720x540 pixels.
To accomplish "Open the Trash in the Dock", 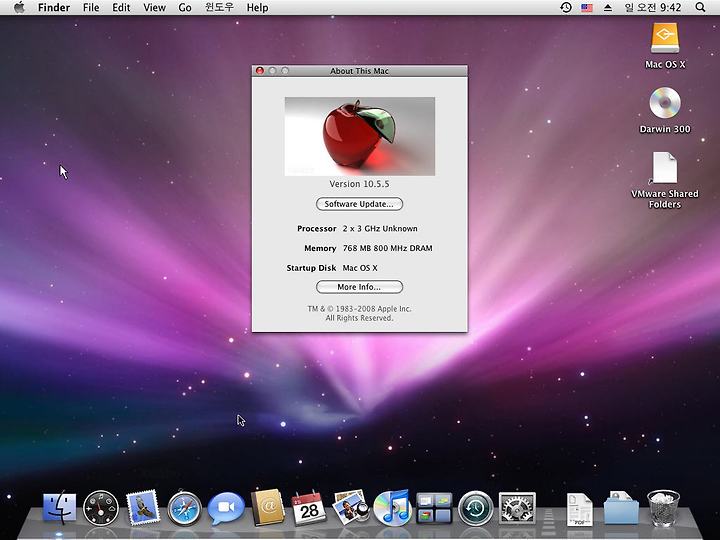I will coord(663,508).
